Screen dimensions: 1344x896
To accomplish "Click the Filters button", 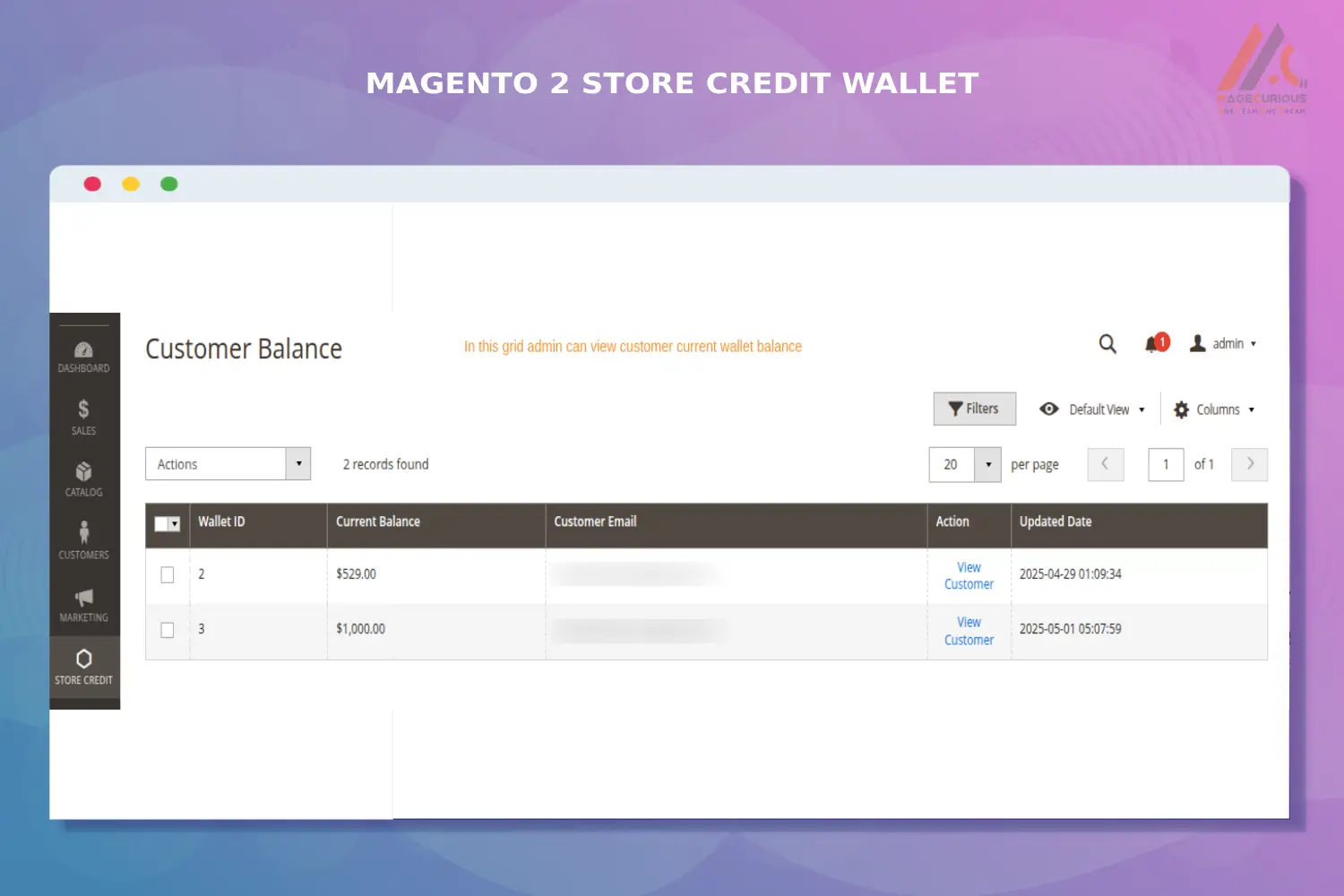I will tap(974, 409).
